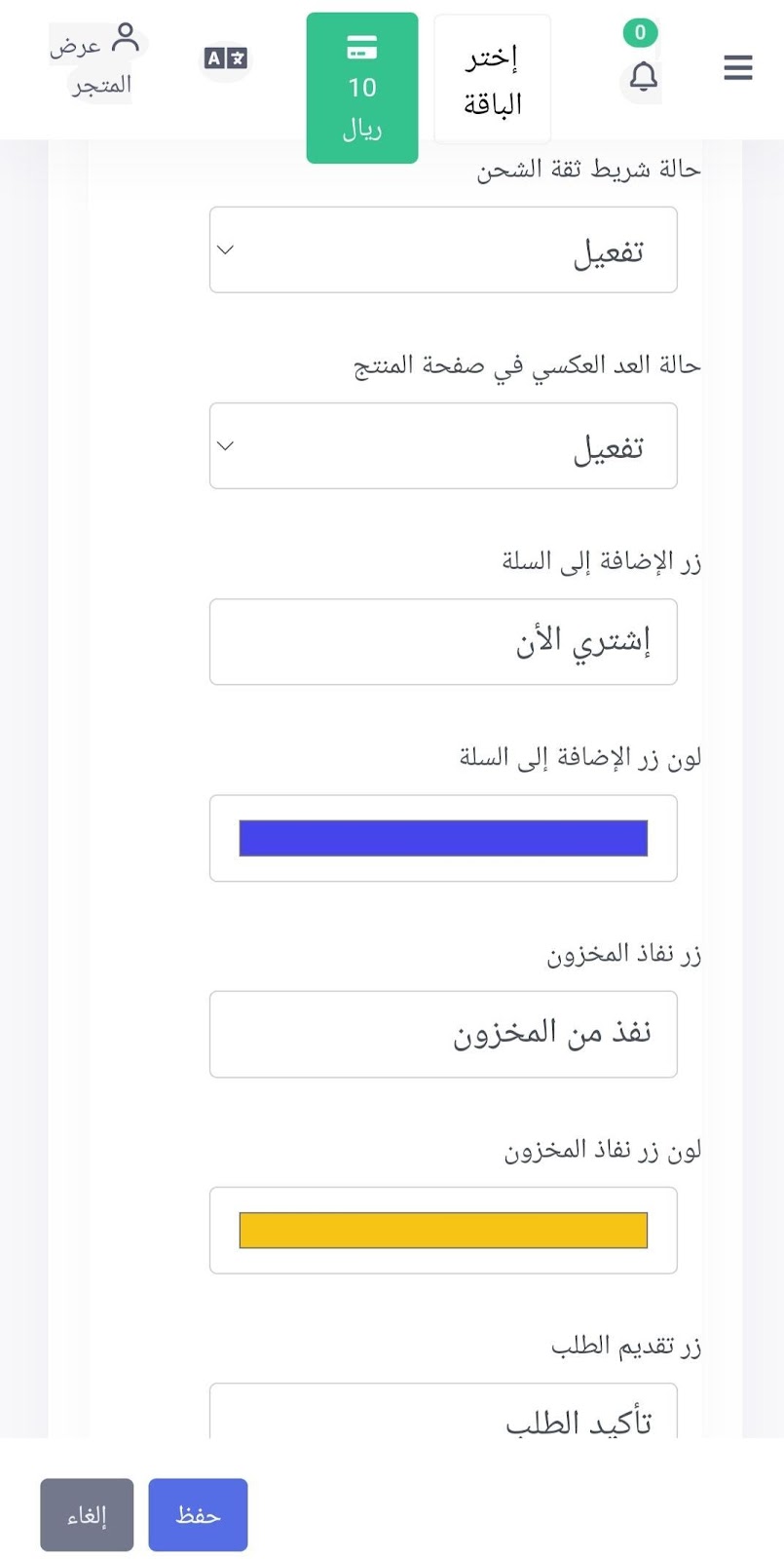Click chevron arrow of countdown status dropdown
The width and height of the screenshot is (784, 1559).
[x=225, y=445]
